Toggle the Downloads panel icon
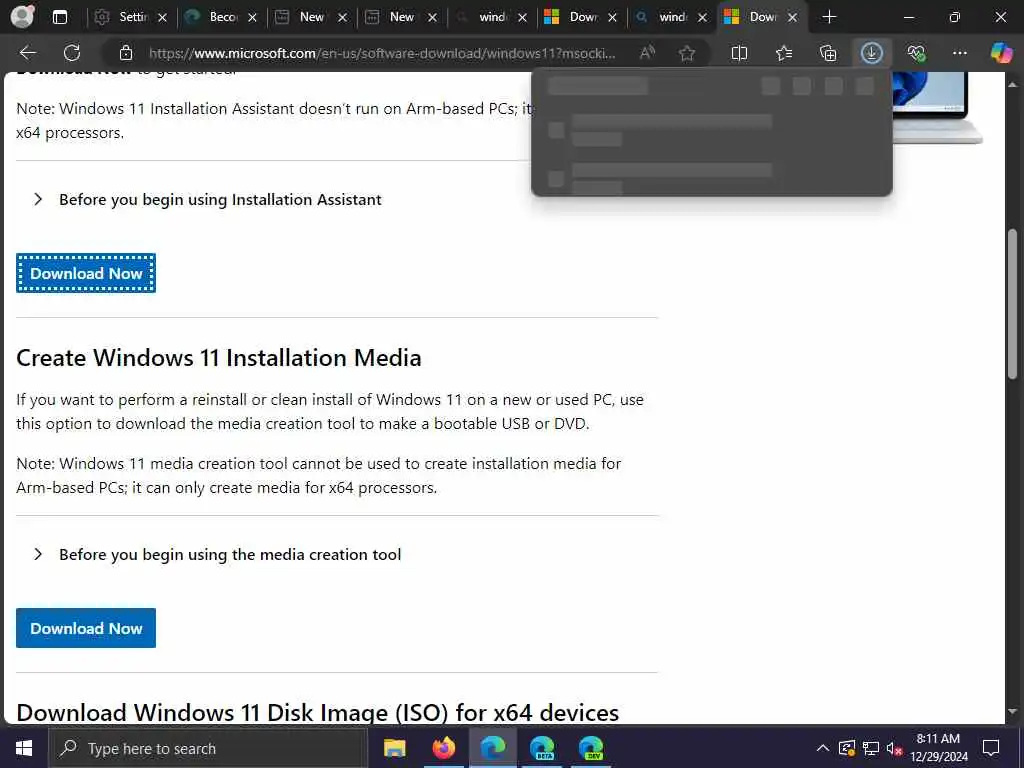The image size is (1024, 768). point(872,53)
